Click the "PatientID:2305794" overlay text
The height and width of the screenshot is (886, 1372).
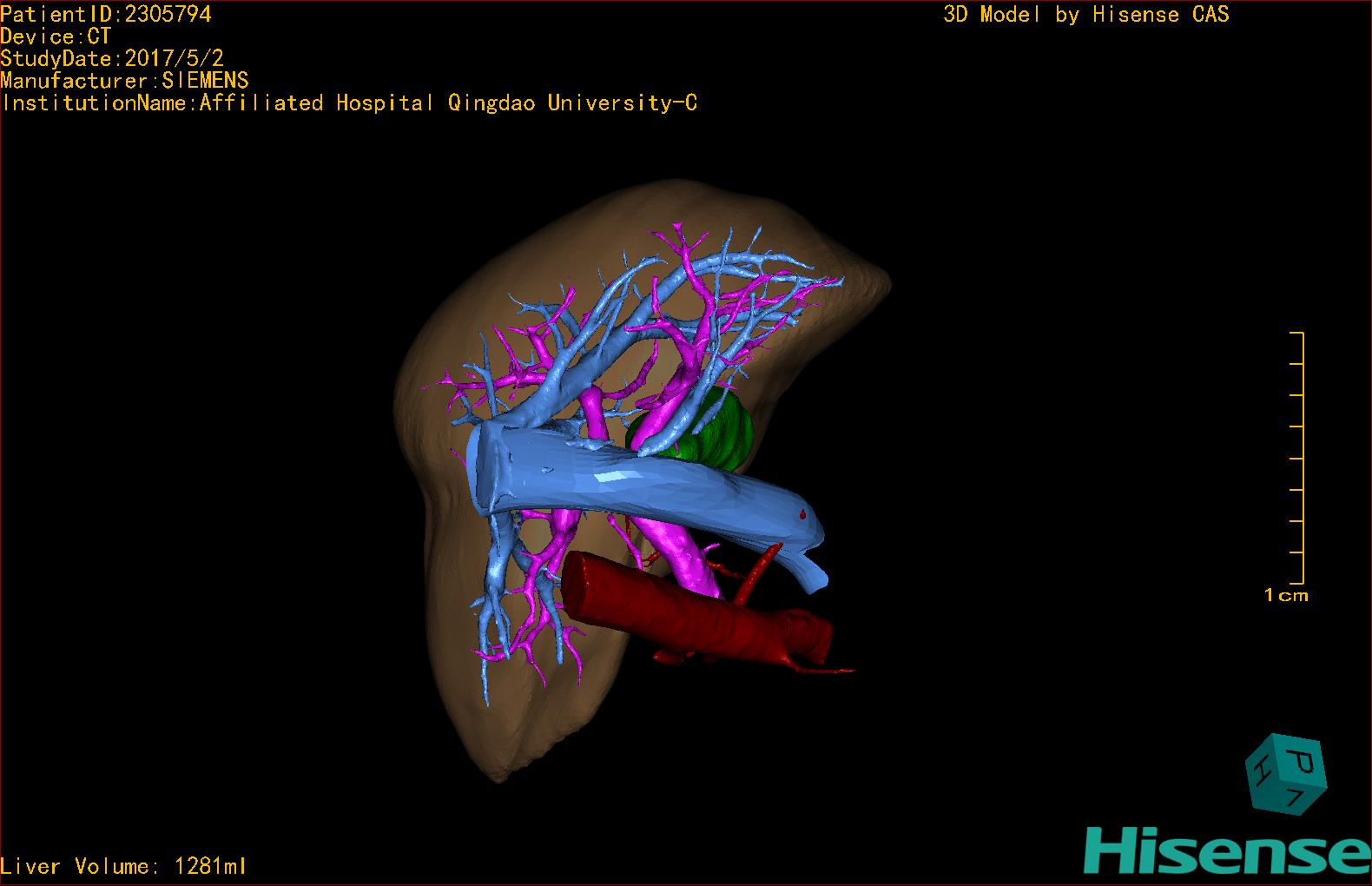pyautogui.click(x=106, y=14)
